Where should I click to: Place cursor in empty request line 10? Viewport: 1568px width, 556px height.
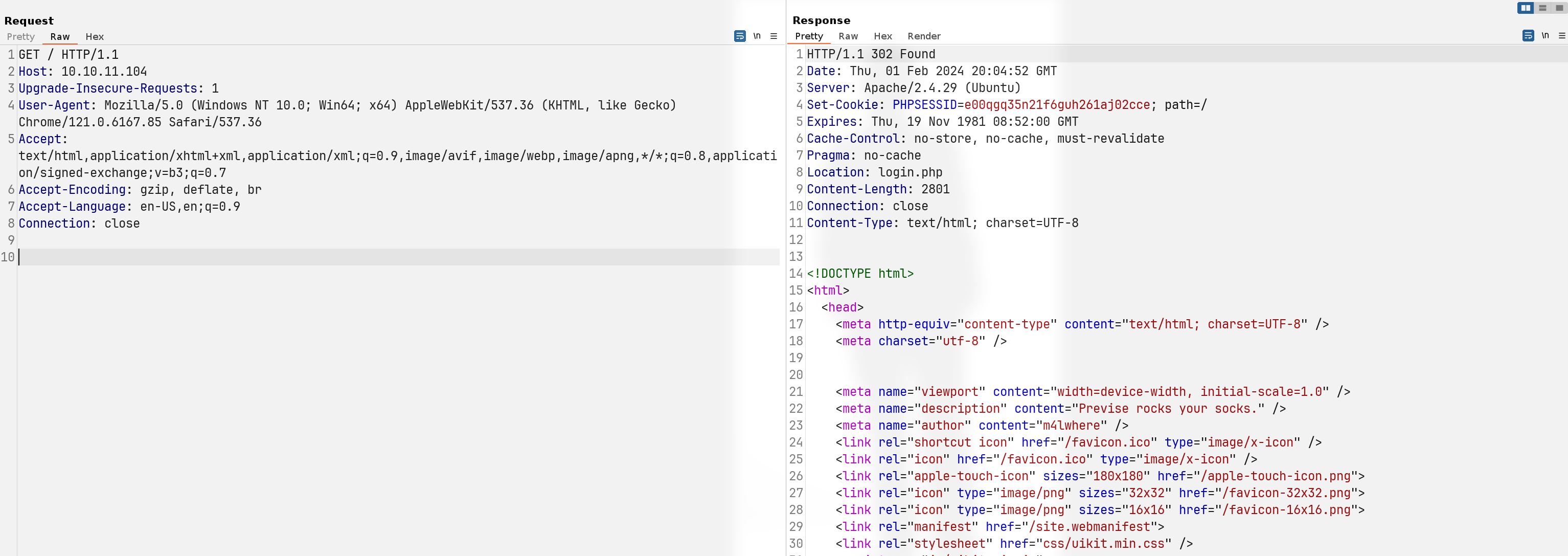pos(399,257)
